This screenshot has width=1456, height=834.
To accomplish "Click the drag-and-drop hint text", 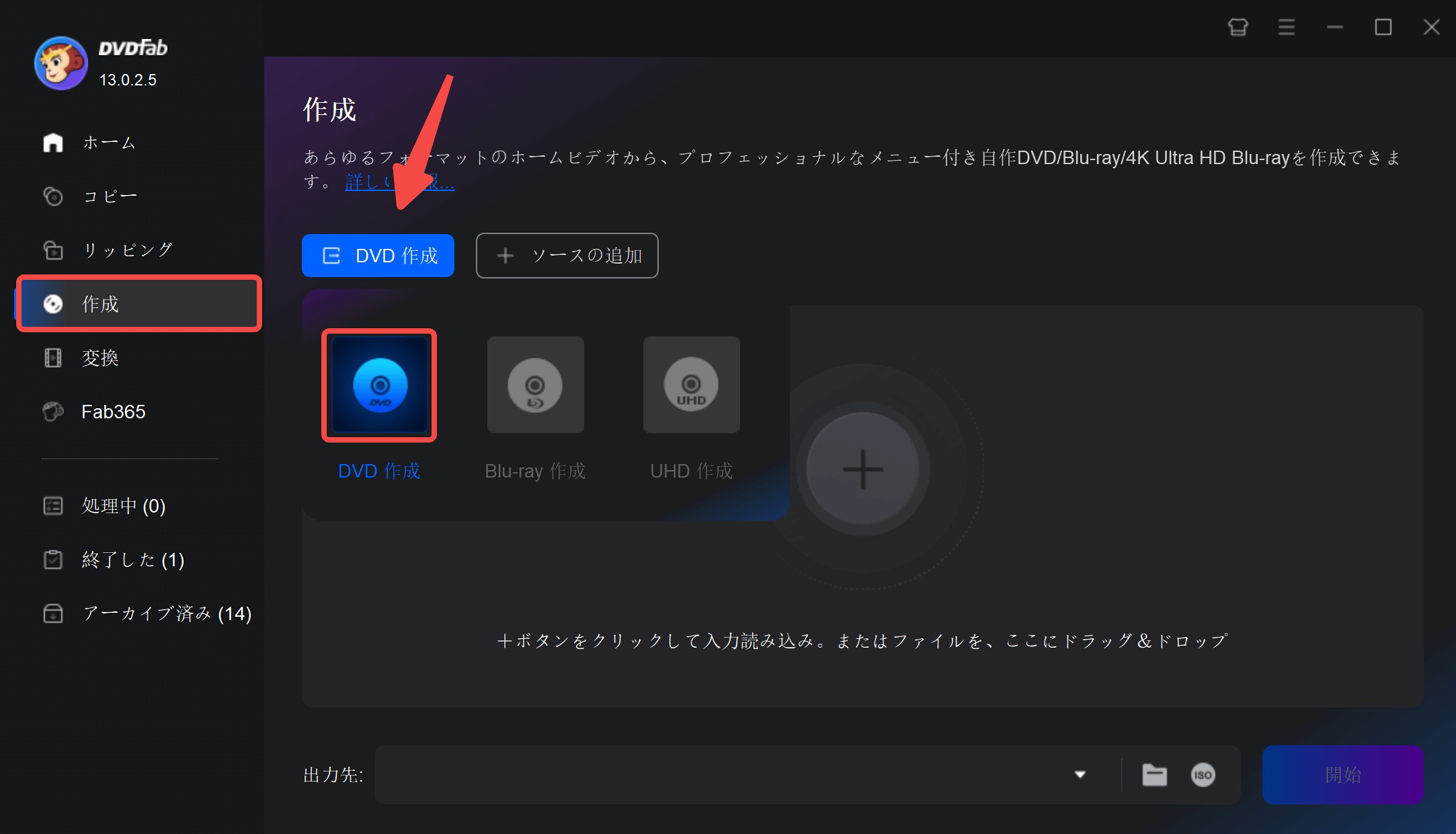I will pos(862,641).
